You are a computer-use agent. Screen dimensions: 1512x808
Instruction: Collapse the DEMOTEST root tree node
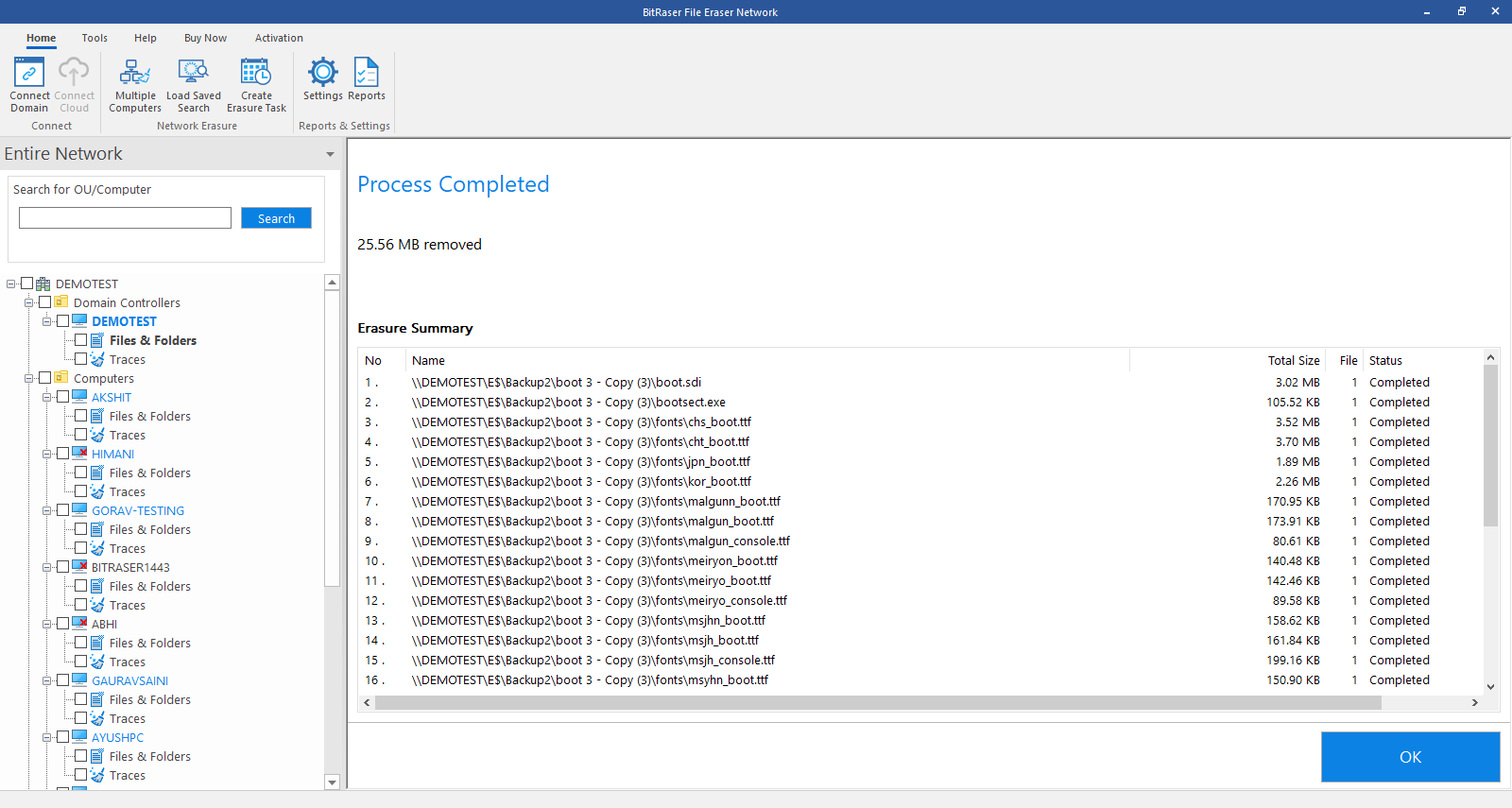pos(11,284)
